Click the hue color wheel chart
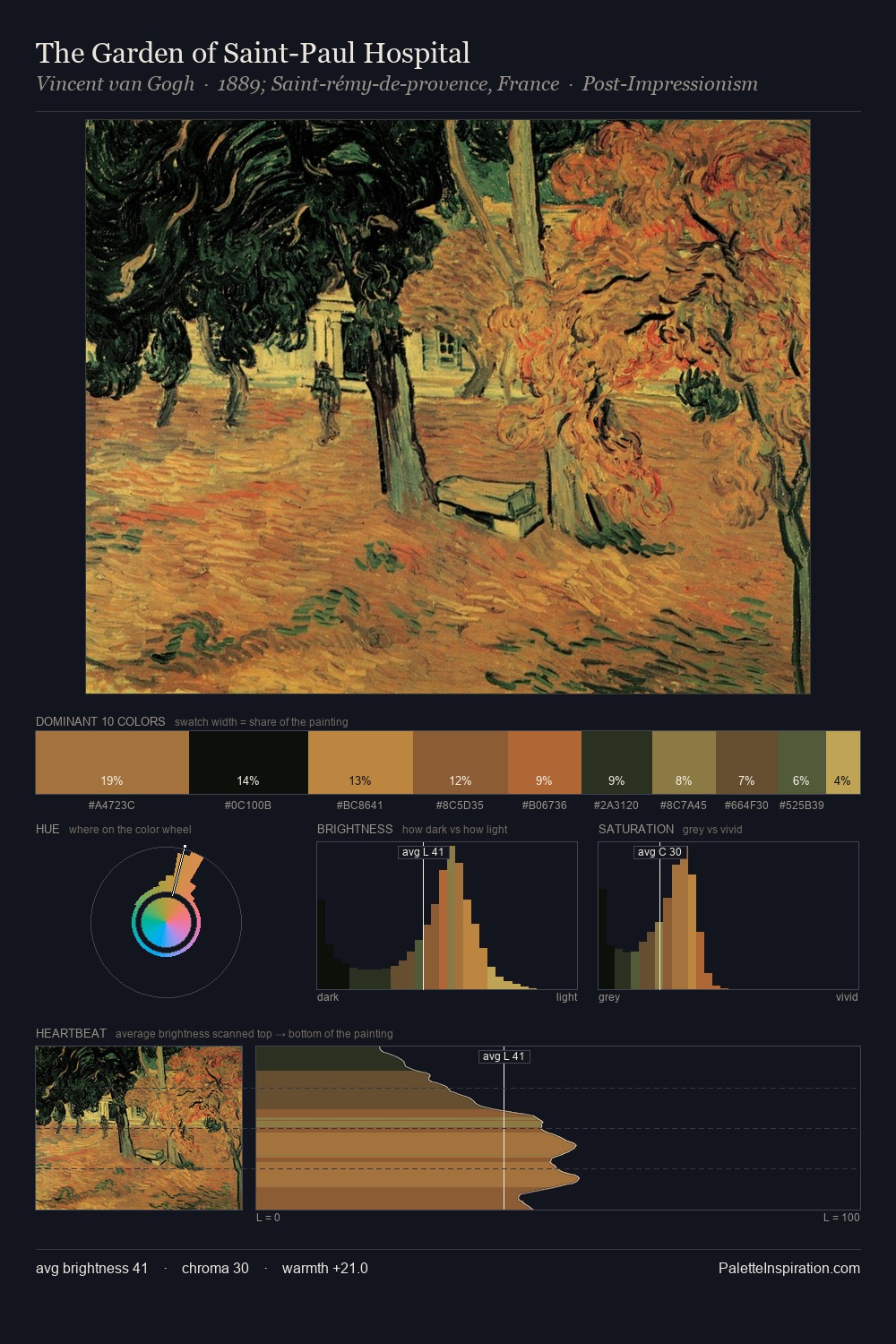The image size is (896, 1344). click(x=167, y=921)
